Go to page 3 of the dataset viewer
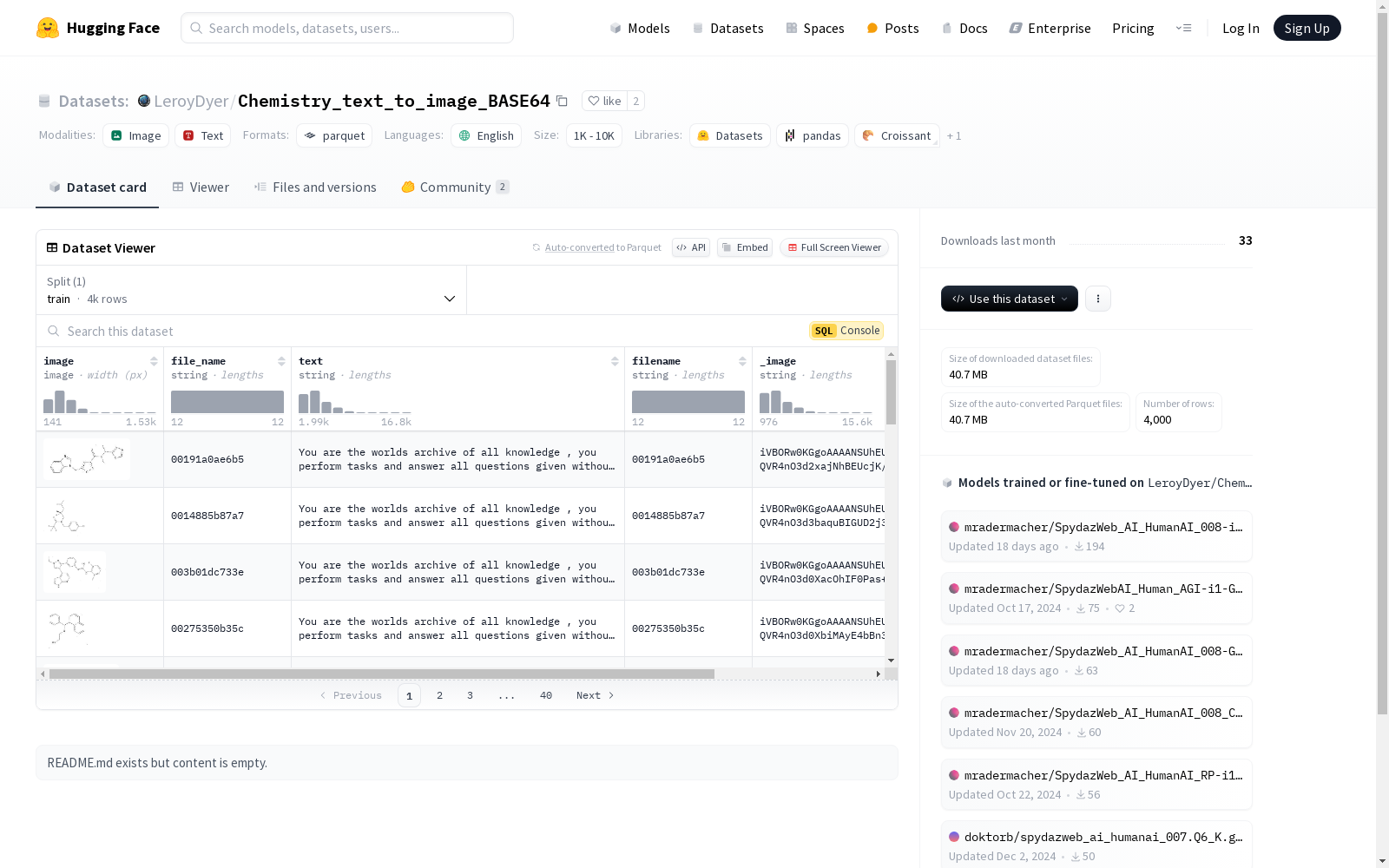This screenshot has width=1389, height=868. point(471,695)
